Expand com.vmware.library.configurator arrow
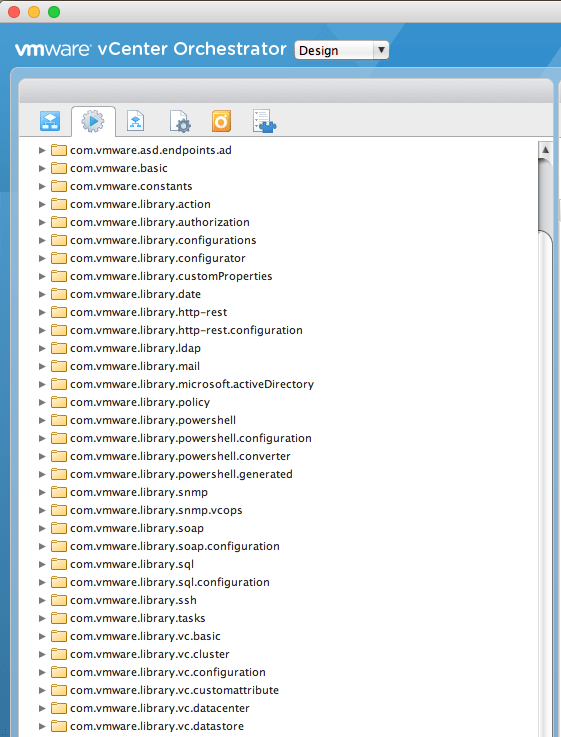561x737 pixels. [42, 258]
